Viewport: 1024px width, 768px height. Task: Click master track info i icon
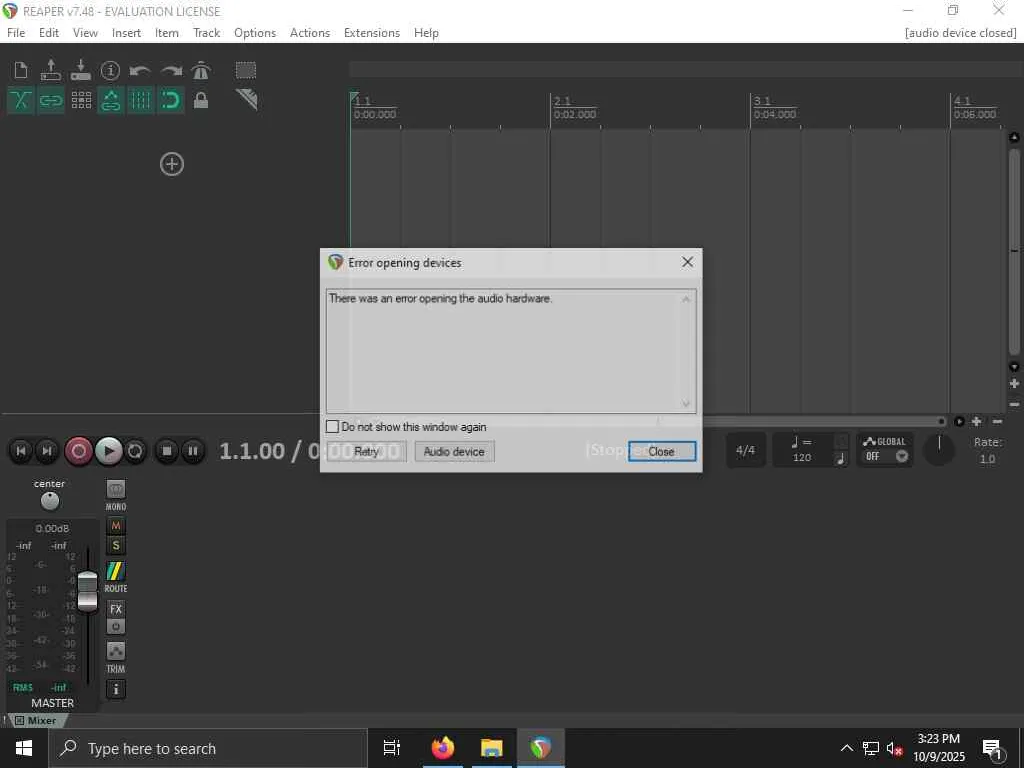point(116,689)
